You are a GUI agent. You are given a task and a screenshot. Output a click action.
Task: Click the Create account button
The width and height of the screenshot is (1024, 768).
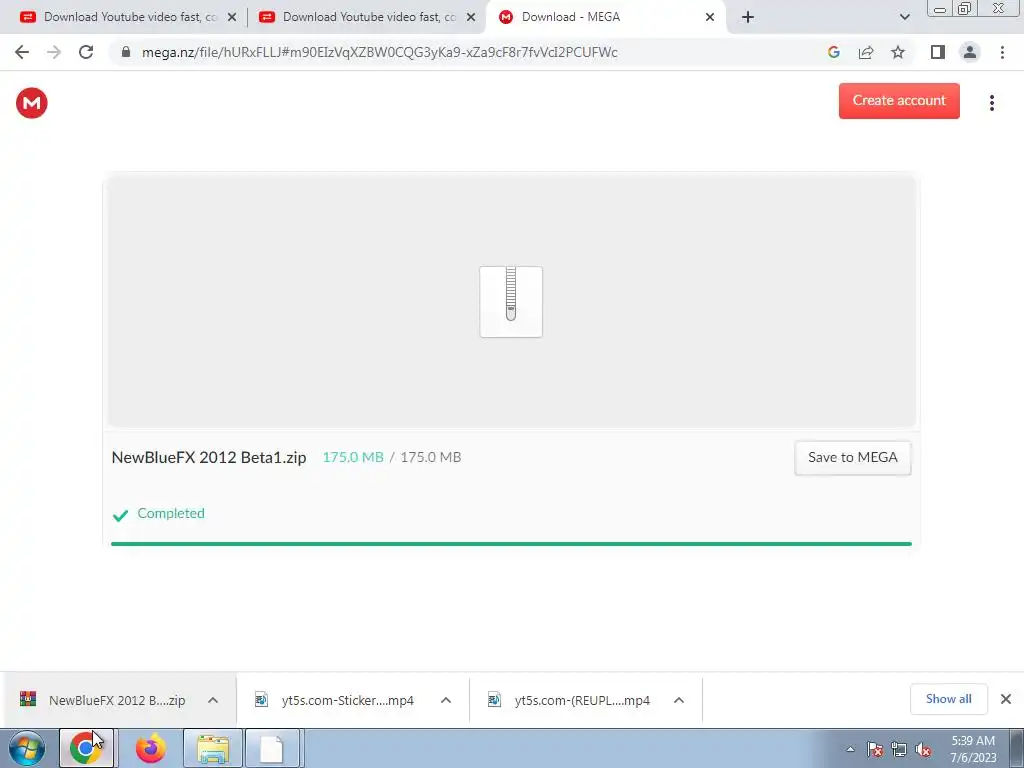point(899,101)
